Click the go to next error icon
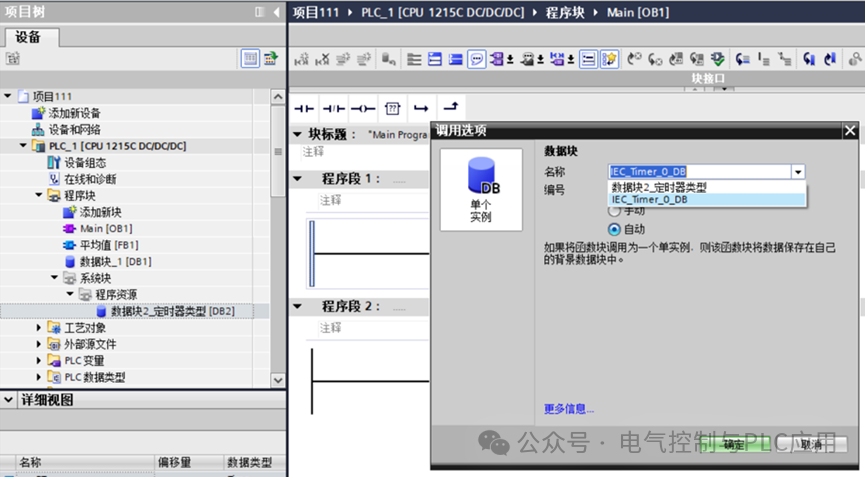 click(655, 59)
